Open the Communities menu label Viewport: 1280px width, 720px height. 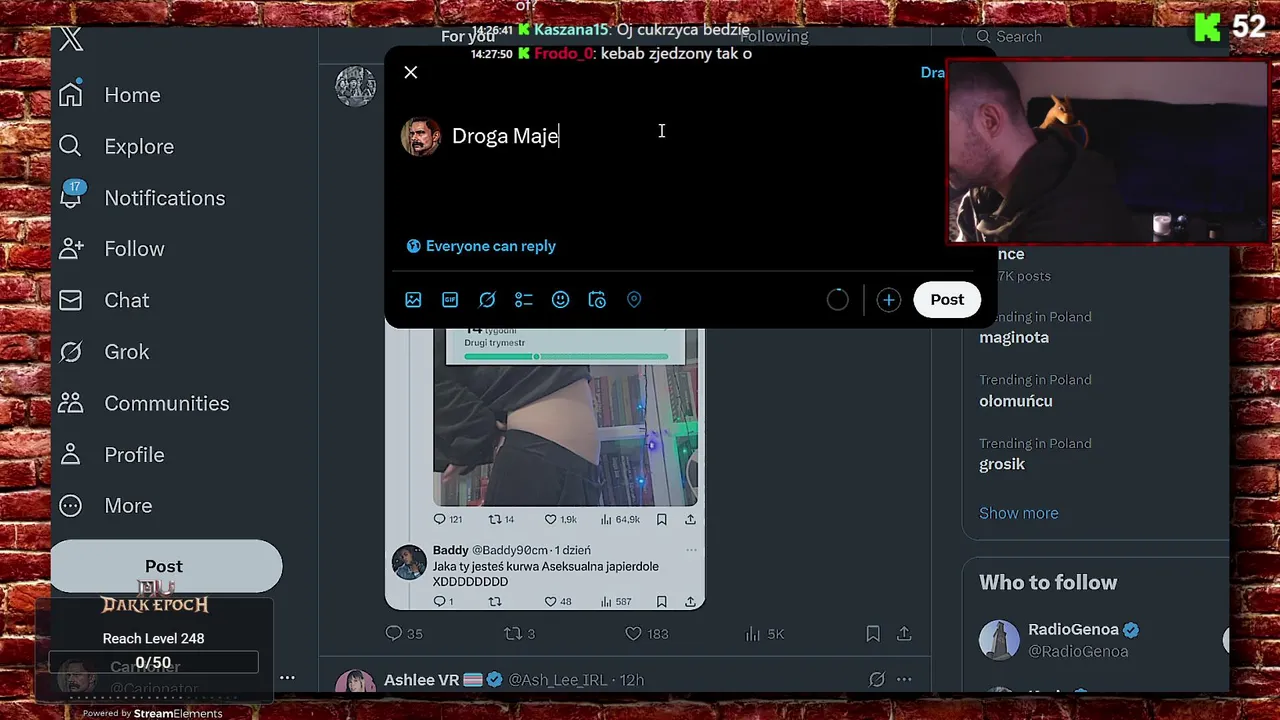[167, 403]
